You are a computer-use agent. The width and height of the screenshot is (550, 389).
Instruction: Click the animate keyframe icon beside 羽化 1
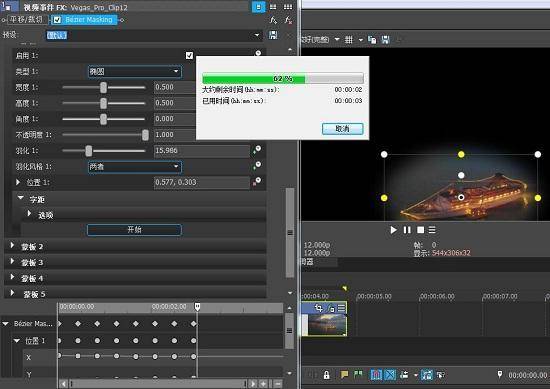257,150
